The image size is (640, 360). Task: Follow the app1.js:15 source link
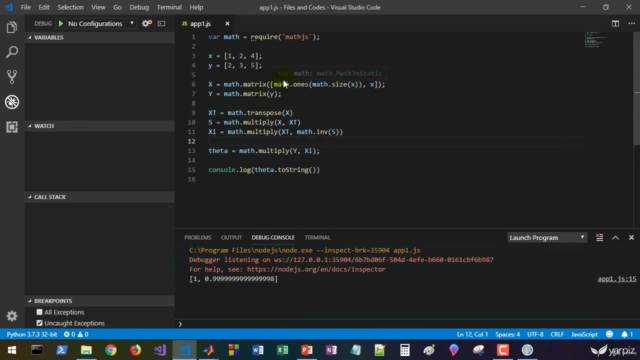click(x=617, y=279)
